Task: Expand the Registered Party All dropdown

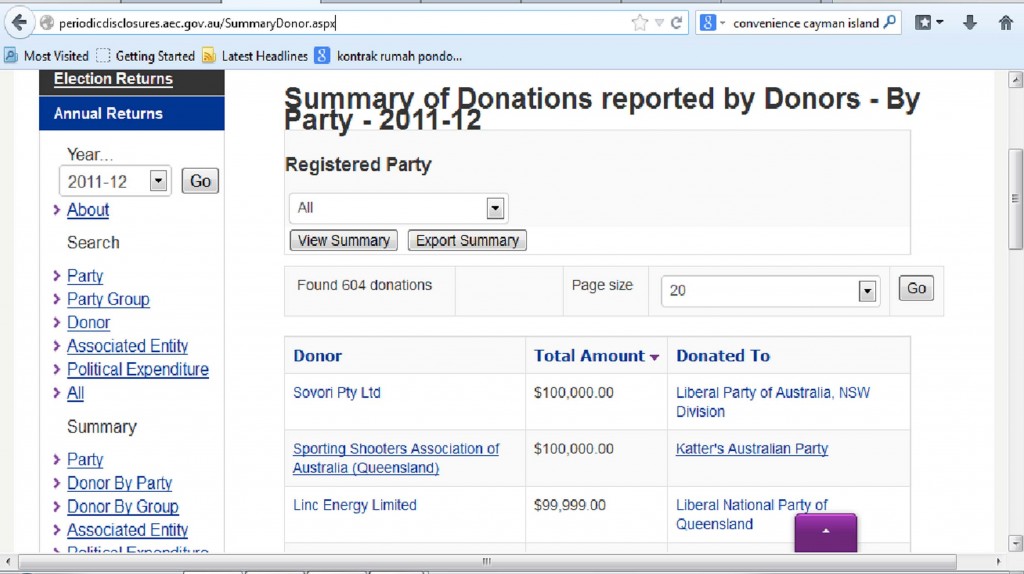Action: 398,208
